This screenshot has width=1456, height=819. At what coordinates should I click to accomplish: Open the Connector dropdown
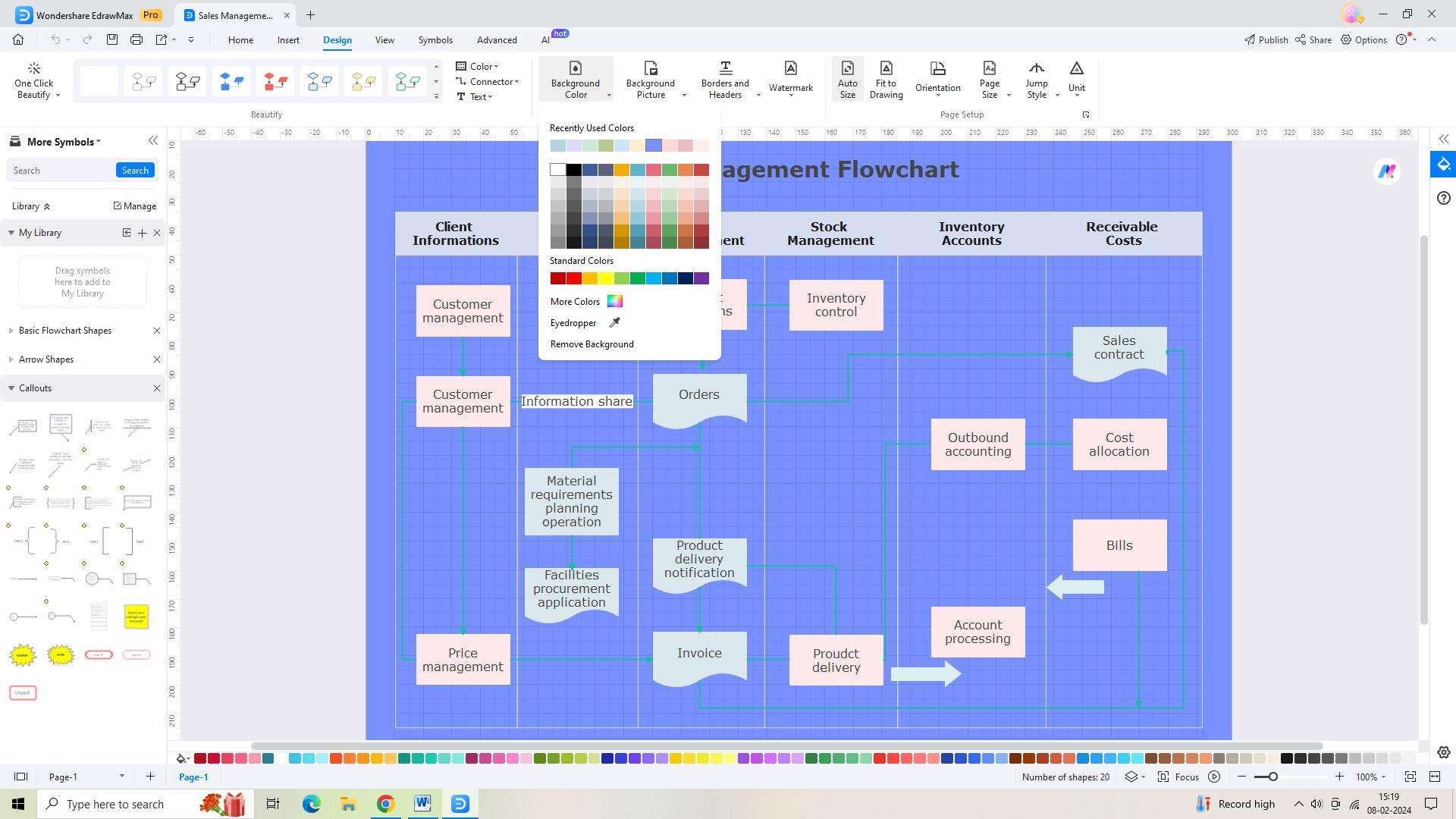click(x=489, y=82)
